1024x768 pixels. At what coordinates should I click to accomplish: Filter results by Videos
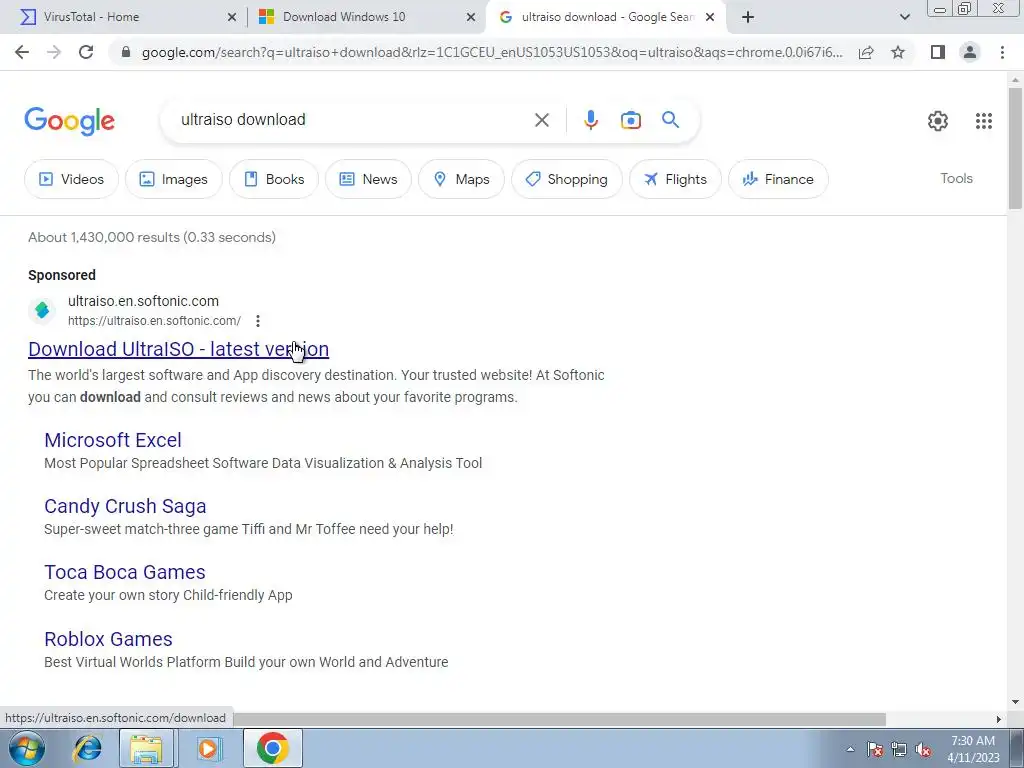(71, 179)
